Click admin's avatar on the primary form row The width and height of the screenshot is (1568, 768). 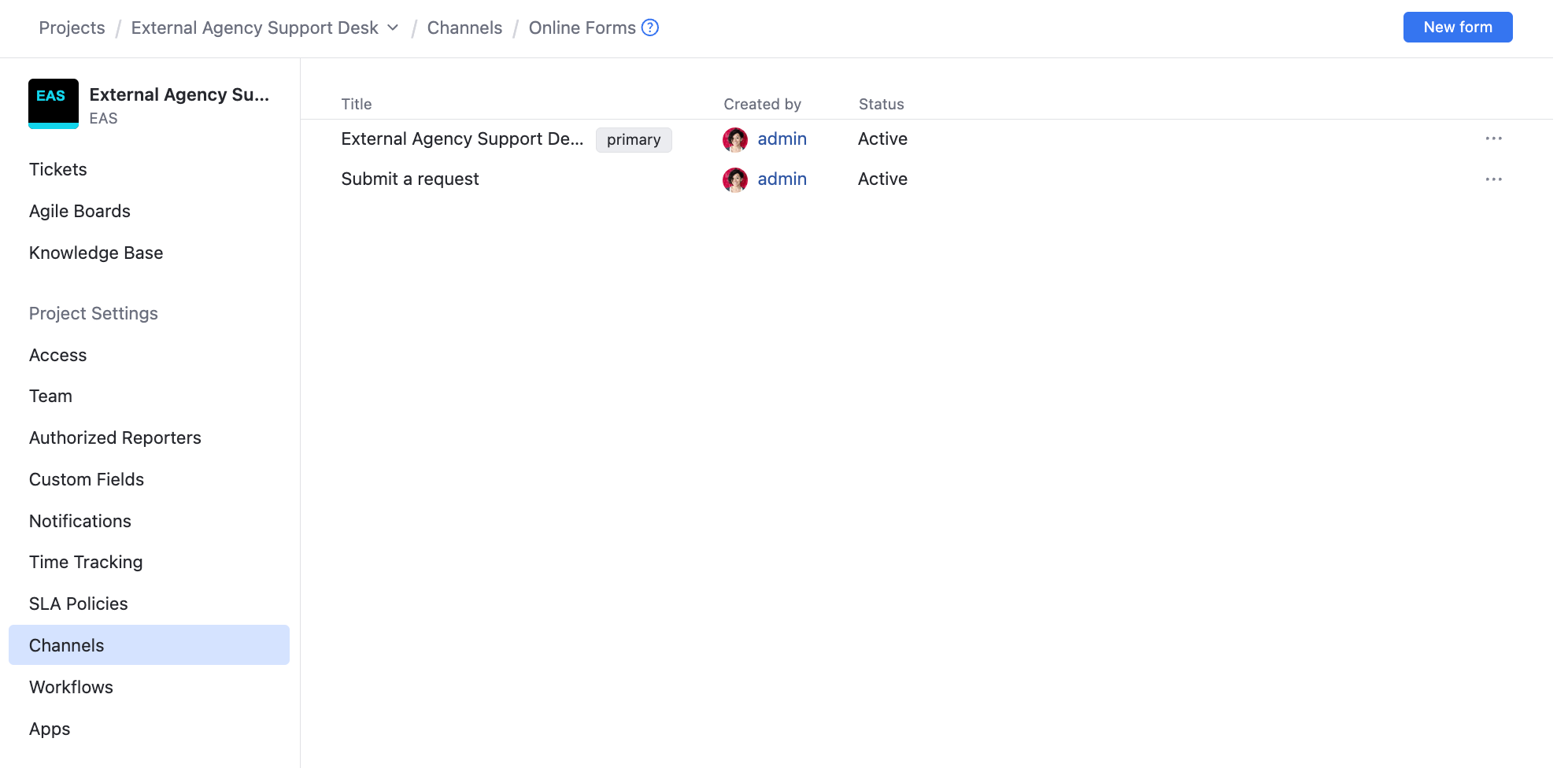(x=734, y=139)
